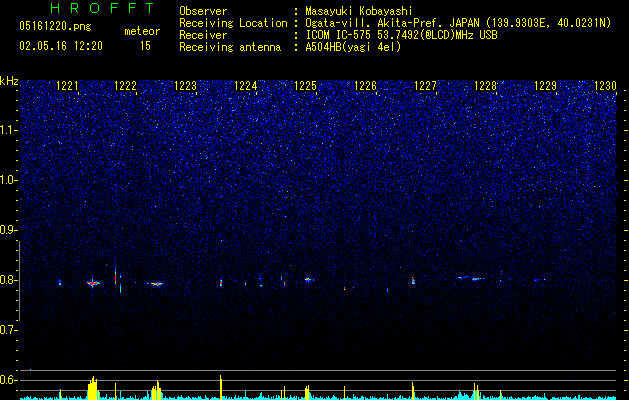Click the 'meteor' label
The image size is (629, 400).
pyautogui.click(x=142, y=31)
